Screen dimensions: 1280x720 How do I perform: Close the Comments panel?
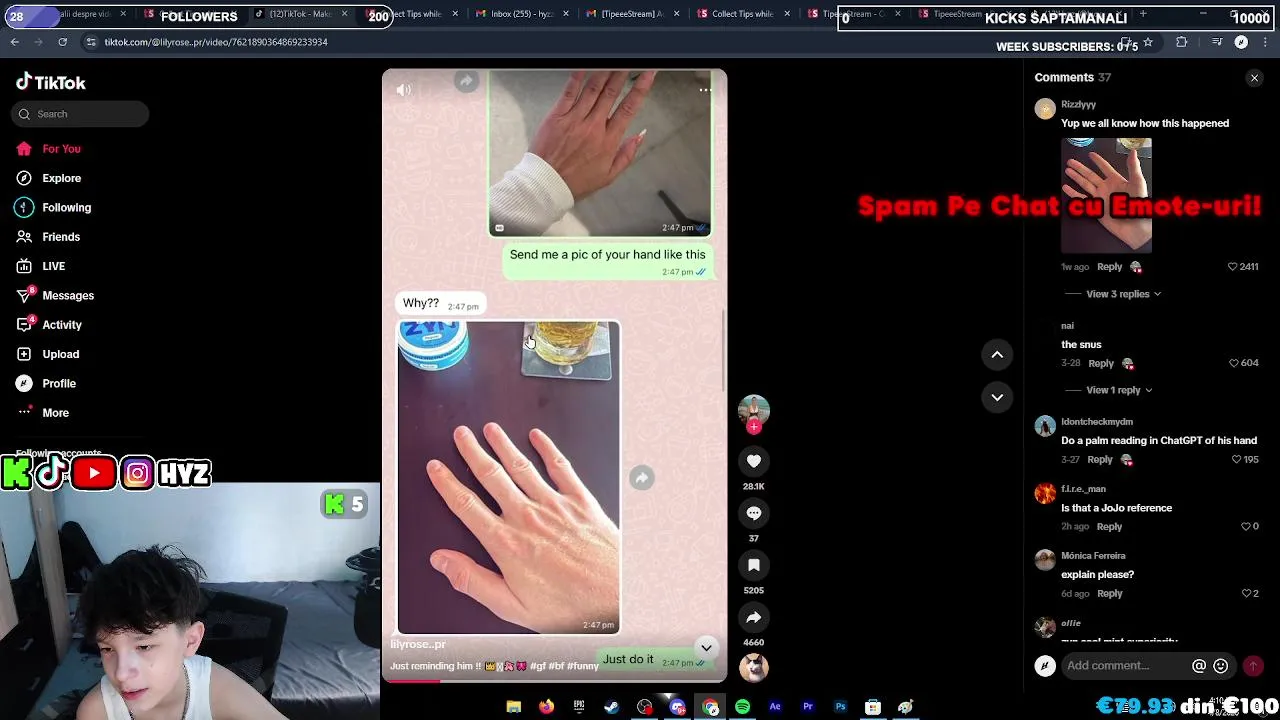coord(1254,78)
